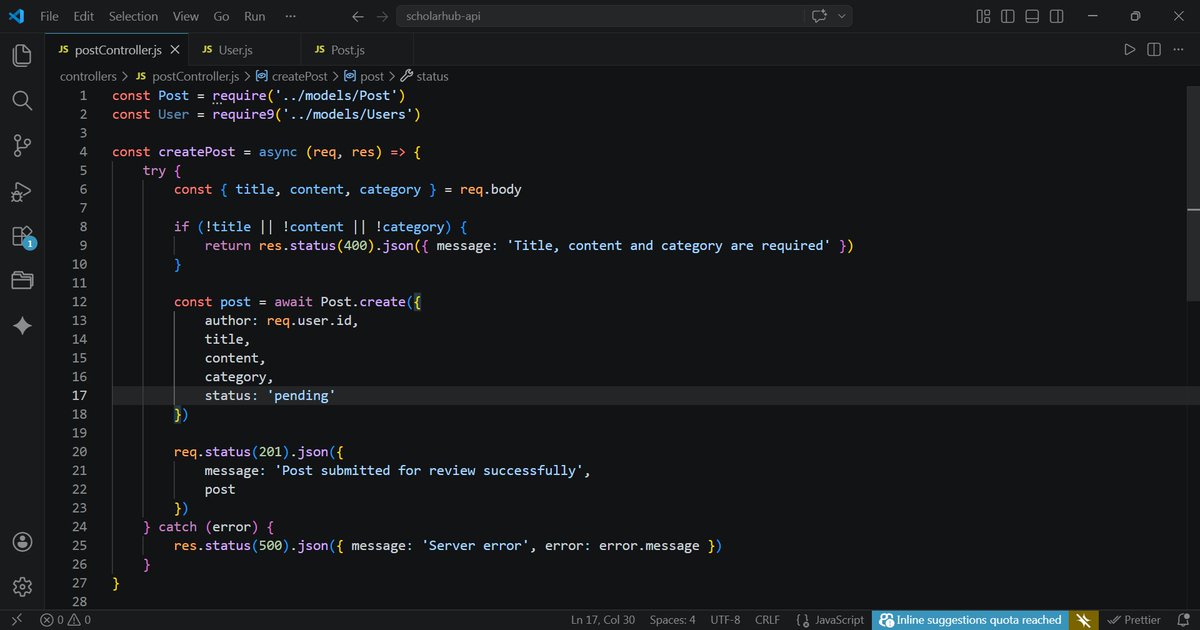
Task: Switch to the User.js tab
Action: [x=244, y=49]
